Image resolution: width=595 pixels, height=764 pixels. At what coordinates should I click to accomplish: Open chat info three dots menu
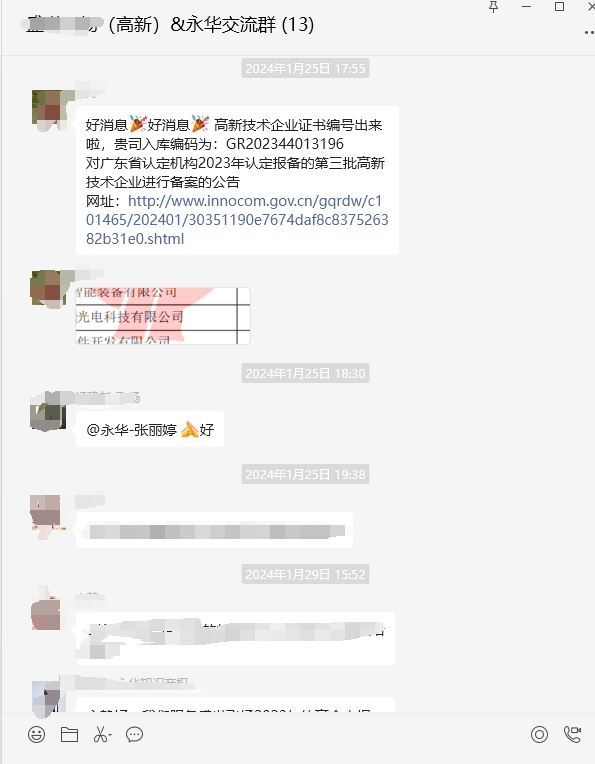tap(589, 33)
